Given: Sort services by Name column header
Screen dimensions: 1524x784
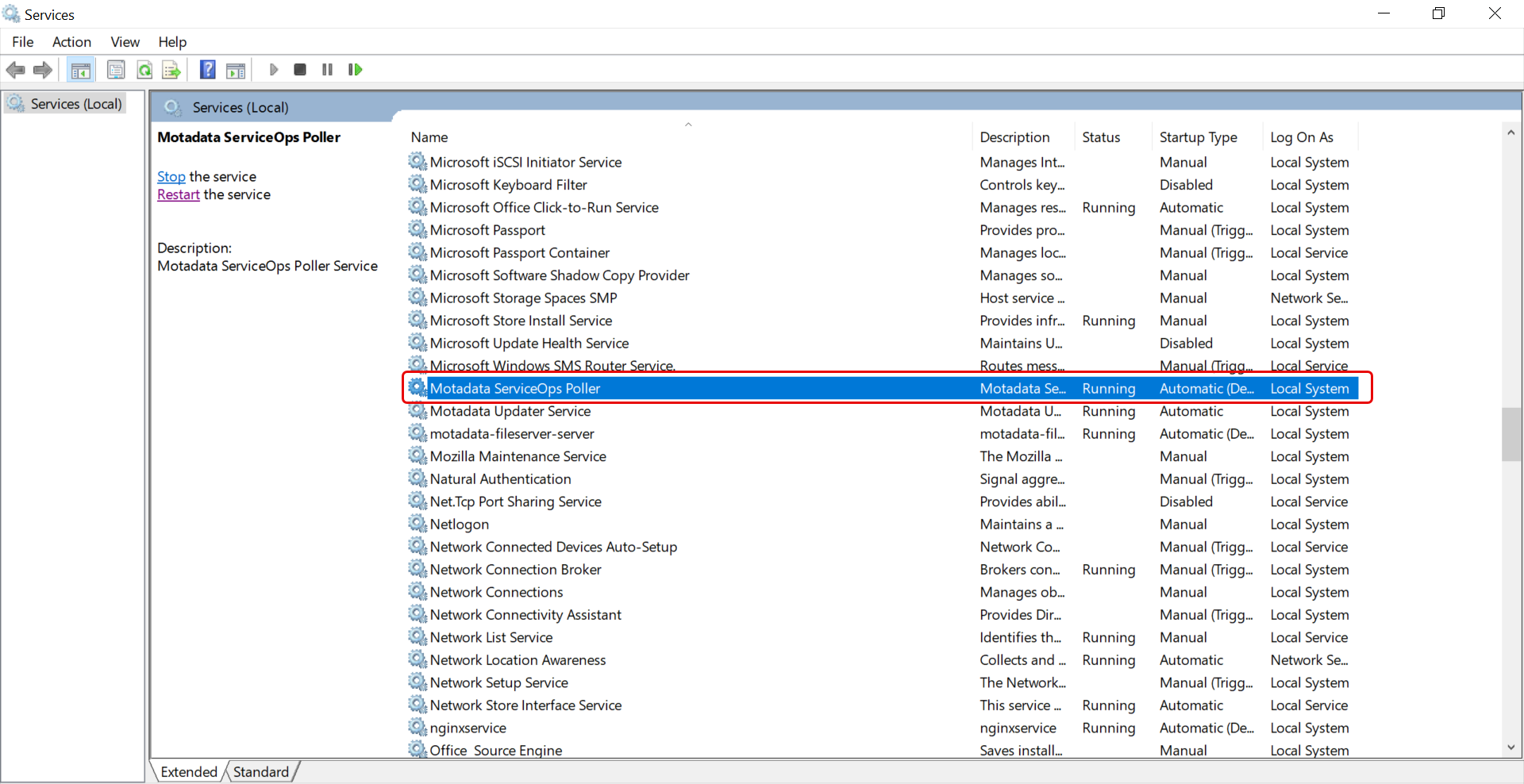Looking at the screenshot, I should [429, 137].
